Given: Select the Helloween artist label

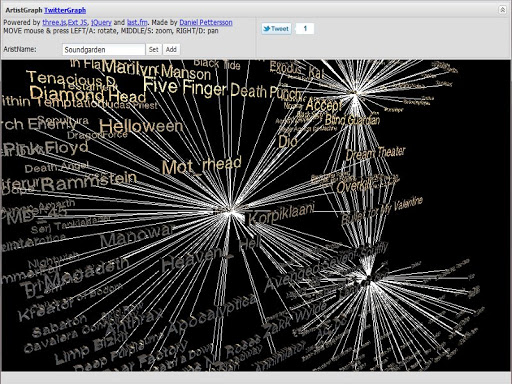Looking at the screenshot, I should 141,126.
